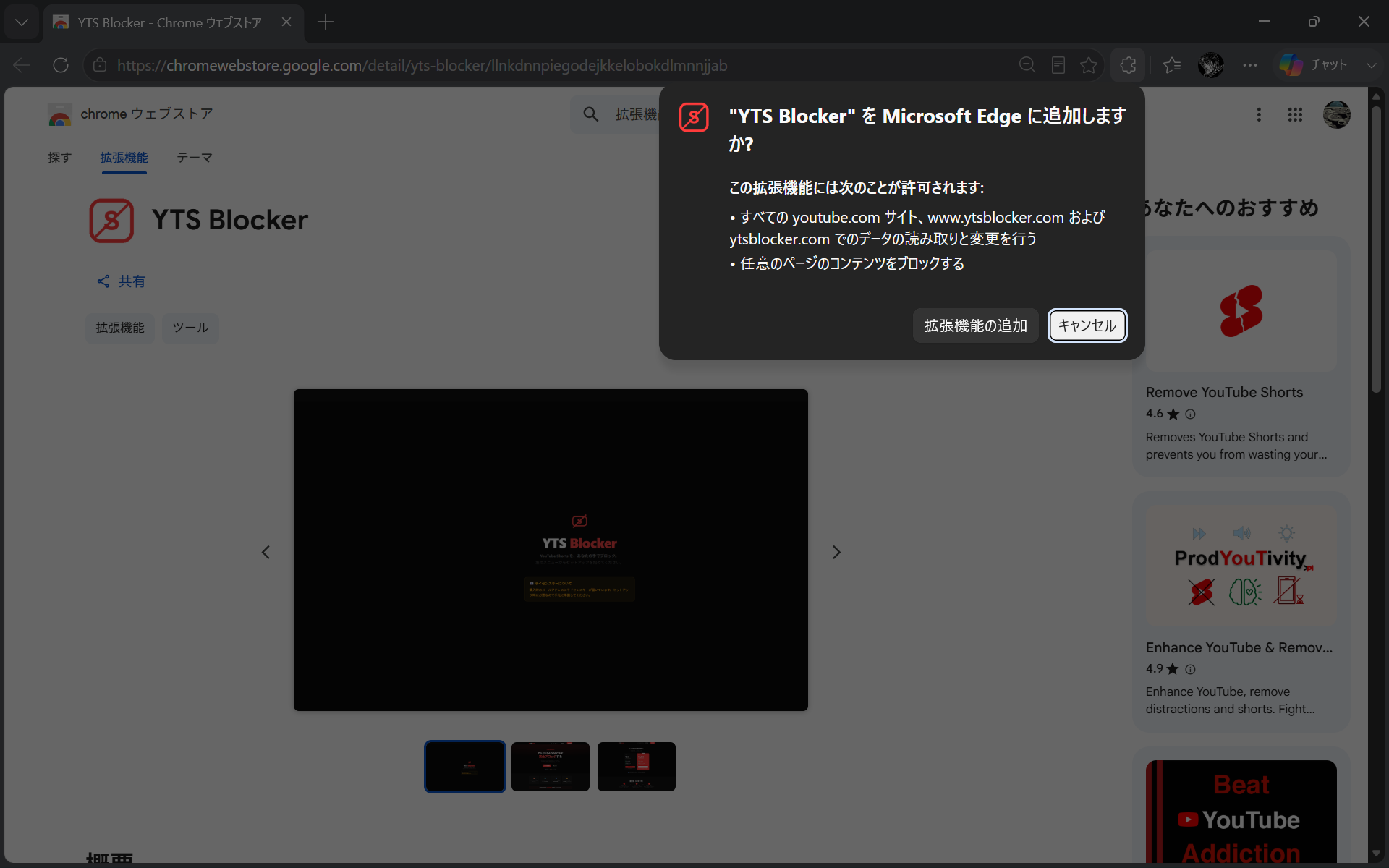Expand the Copilot chat dropdown arrow
Image resolution: width=1389 pixels, height=868 pixels.
coord(1371,65)
